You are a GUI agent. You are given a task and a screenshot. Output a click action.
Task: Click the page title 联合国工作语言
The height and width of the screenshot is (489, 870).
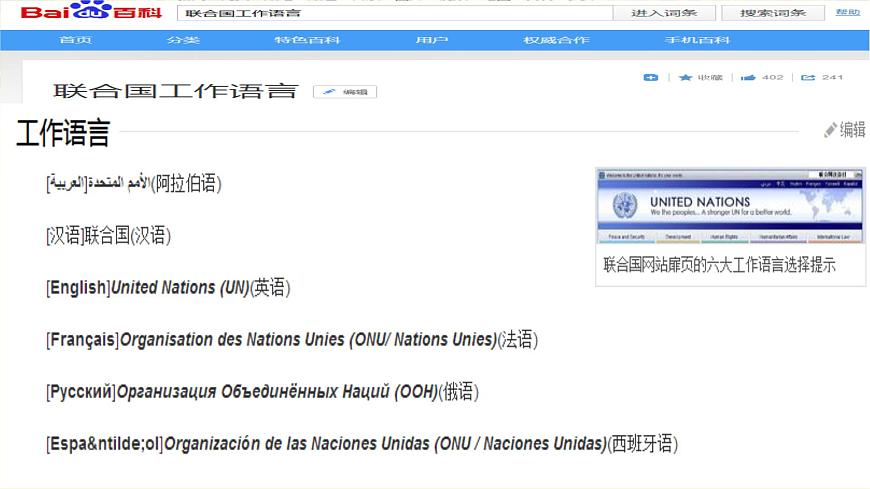(x=175, y=91)
